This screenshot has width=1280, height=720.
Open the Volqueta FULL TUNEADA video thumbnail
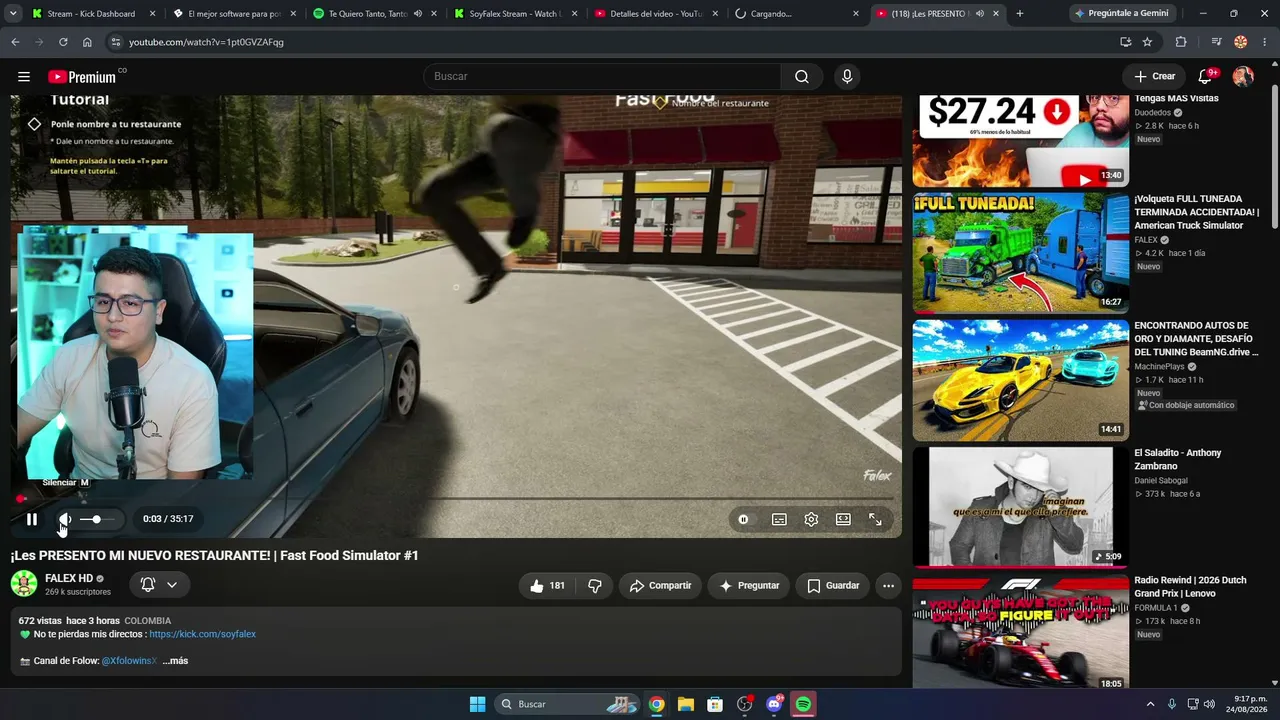1020,253
